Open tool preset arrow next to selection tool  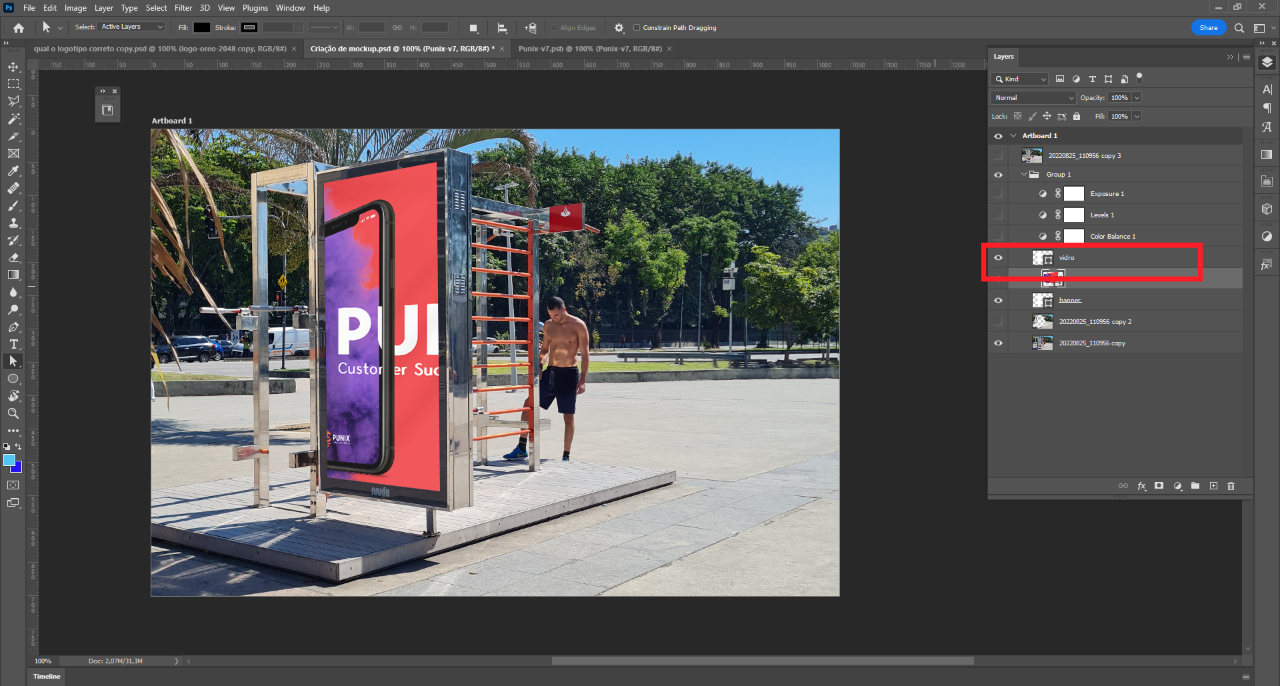pyautogui.click(x=61, y=28)
